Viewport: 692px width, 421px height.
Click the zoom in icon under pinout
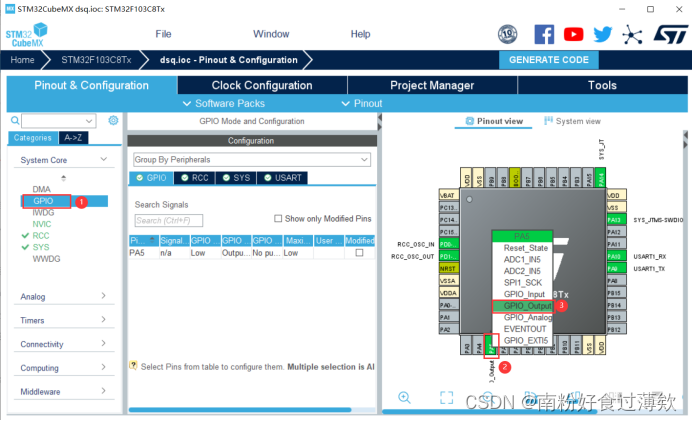click(404, 398)
